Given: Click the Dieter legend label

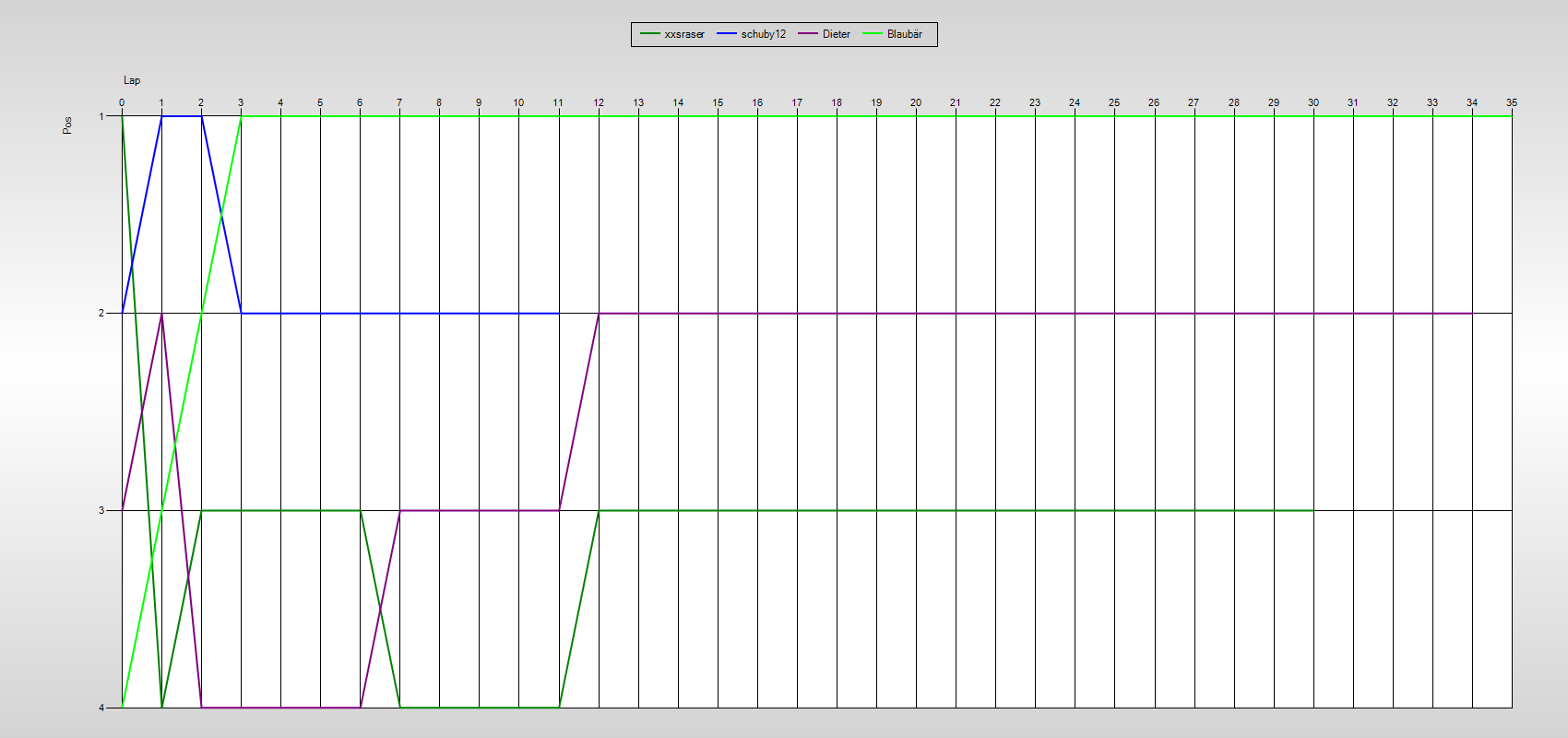Looking at the screenshot, I should click(x=836, y=34).
